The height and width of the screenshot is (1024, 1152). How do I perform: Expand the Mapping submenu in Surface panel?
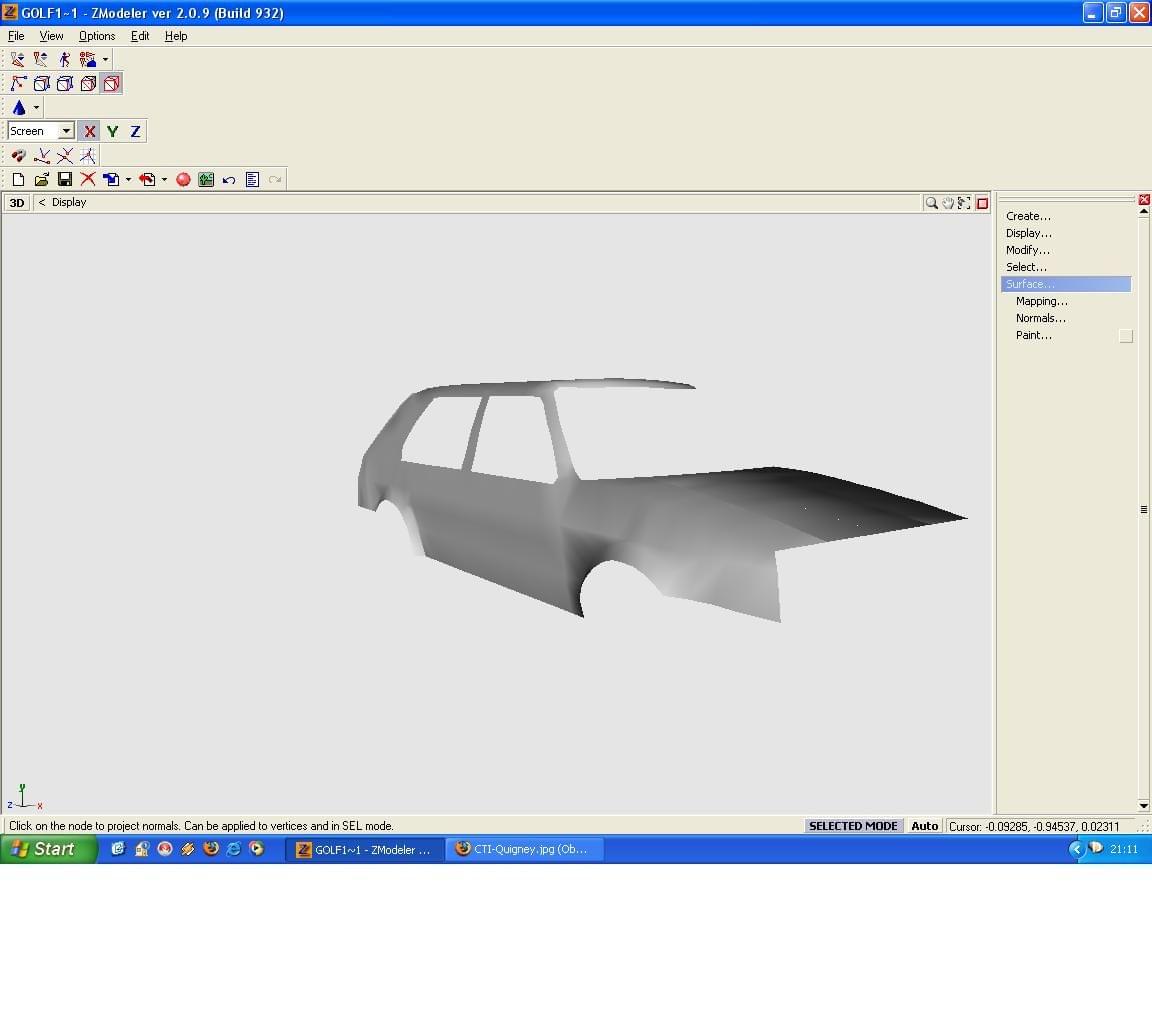pos(1041,301)
